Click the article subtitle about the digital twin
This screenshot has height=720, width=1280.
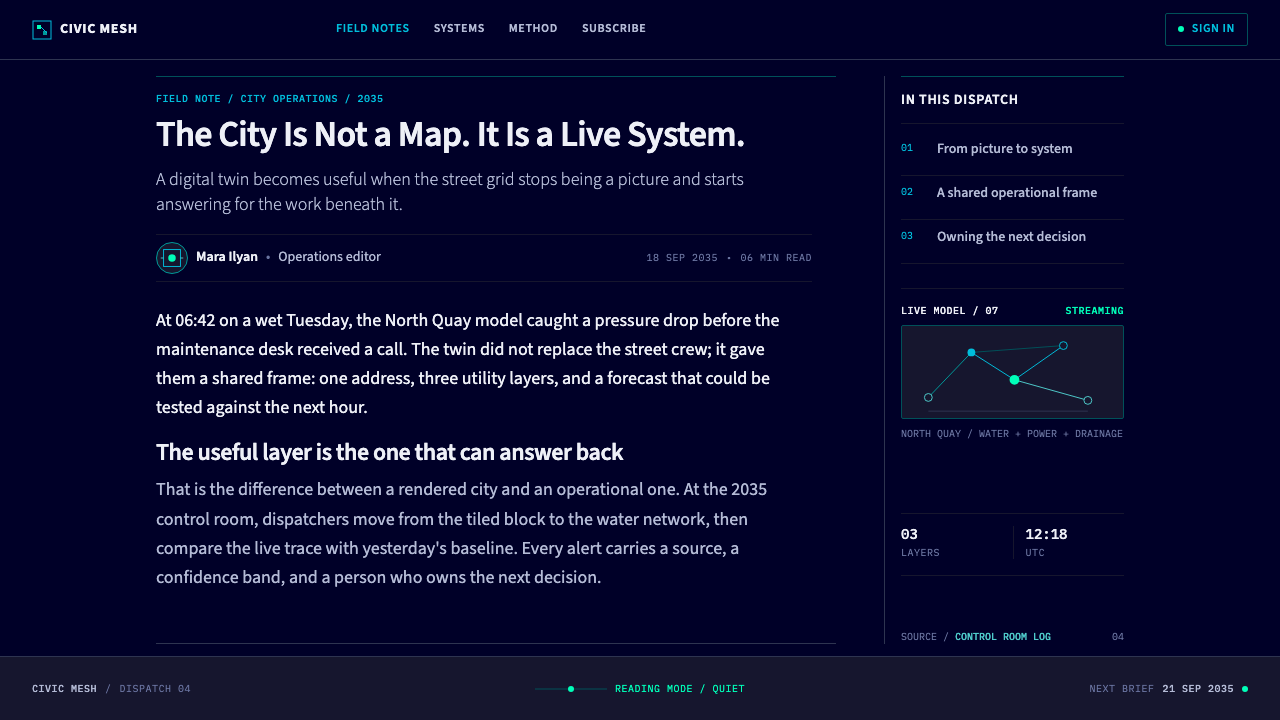click(x=450, y=192)
